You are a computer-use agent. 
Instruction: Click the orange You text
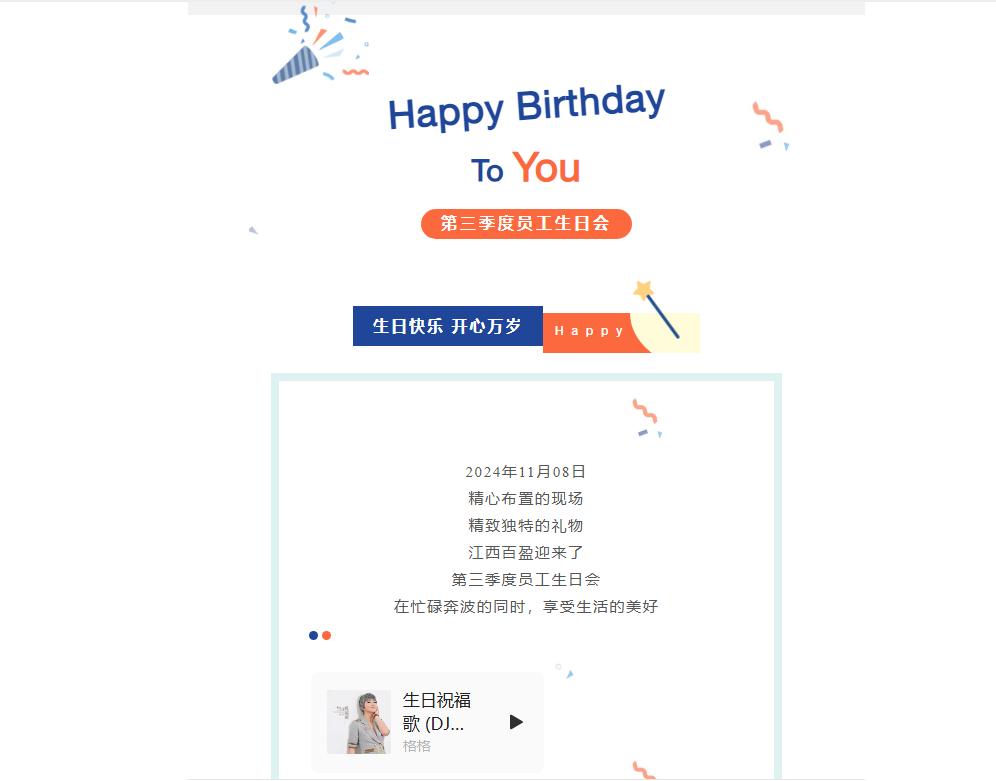[x=546, y=168]
